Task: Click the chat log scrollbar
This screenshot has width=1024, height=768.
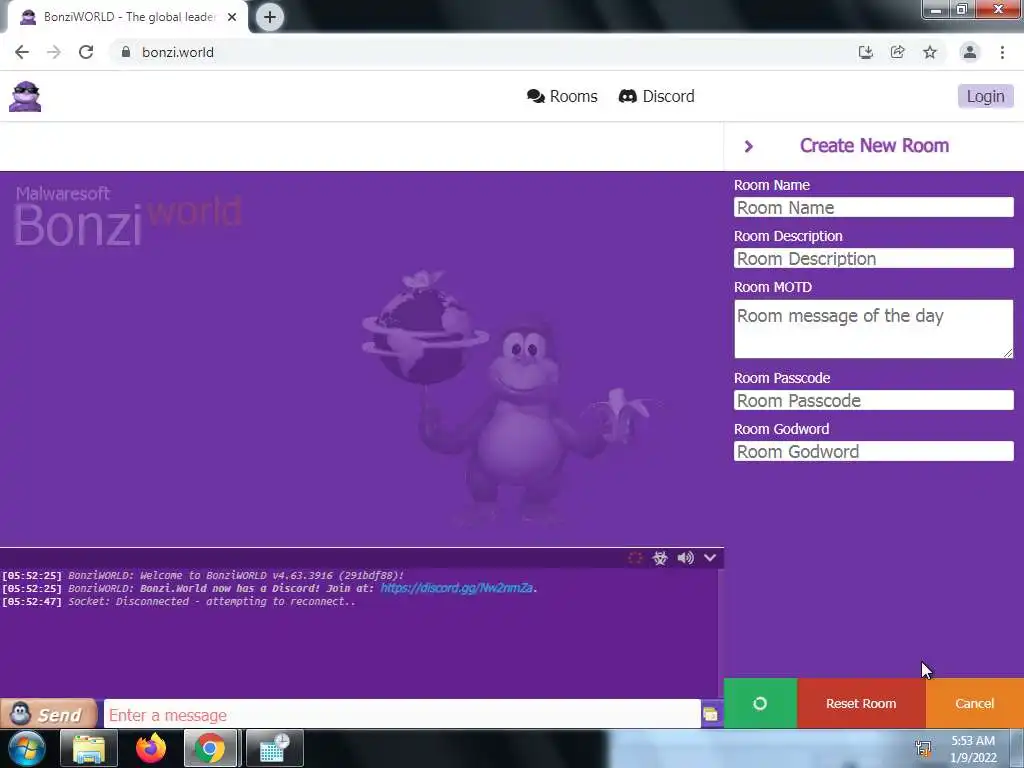Action: (x=721, y=632)
